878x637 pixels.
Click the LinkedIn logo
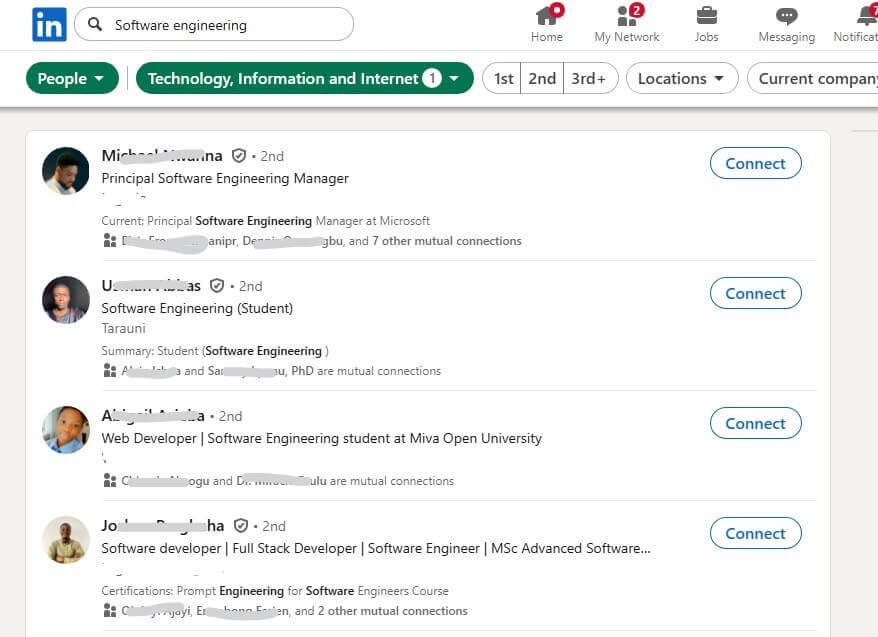tap(49, 25)
